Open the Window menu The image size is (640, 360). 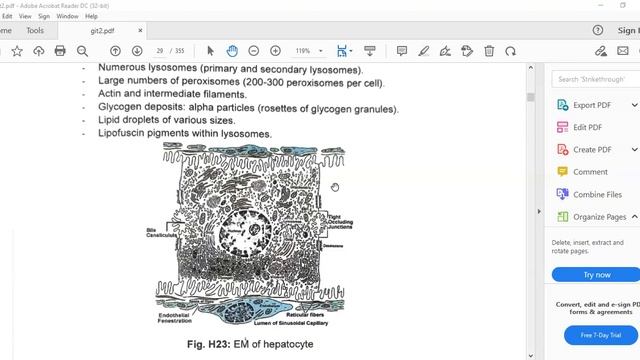coord(67,16)
